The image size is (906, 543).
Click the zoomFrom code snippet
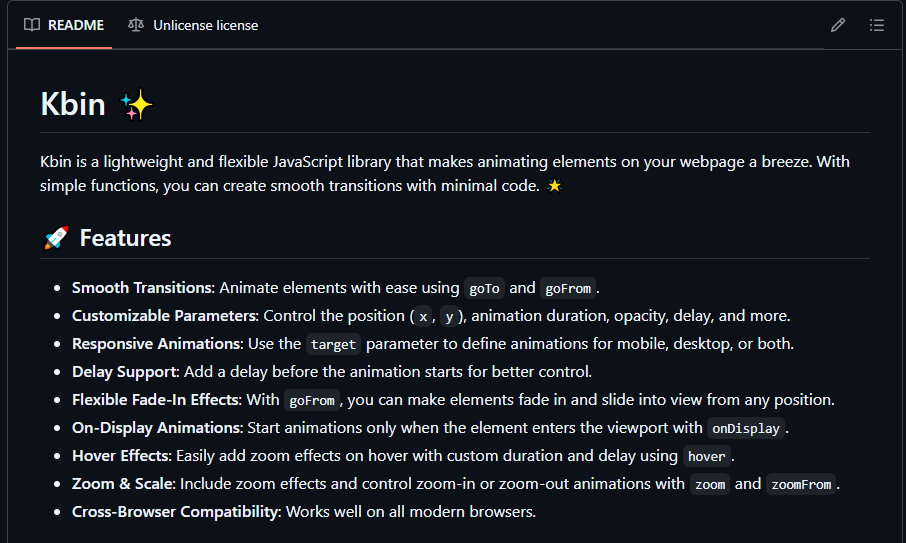tap(801, 484)
